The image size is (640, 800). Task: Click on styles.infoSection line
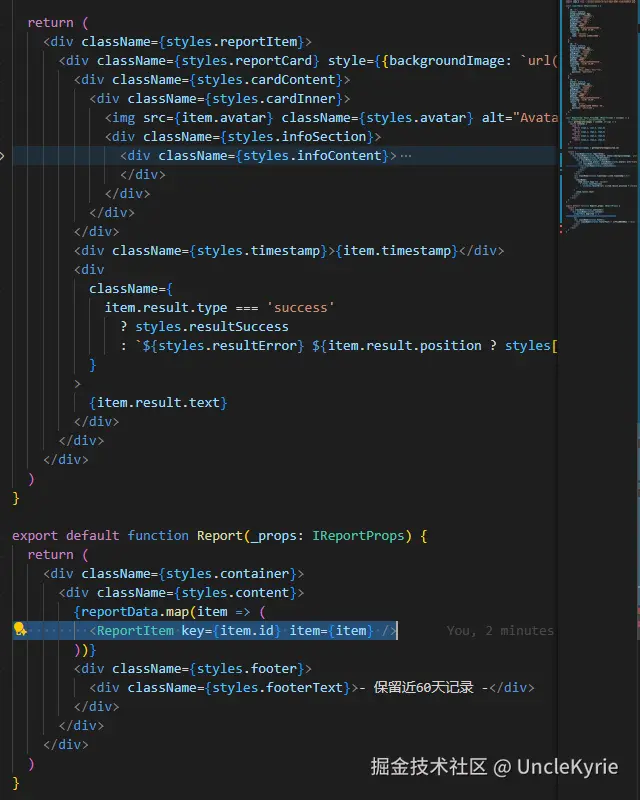(297, 137)
